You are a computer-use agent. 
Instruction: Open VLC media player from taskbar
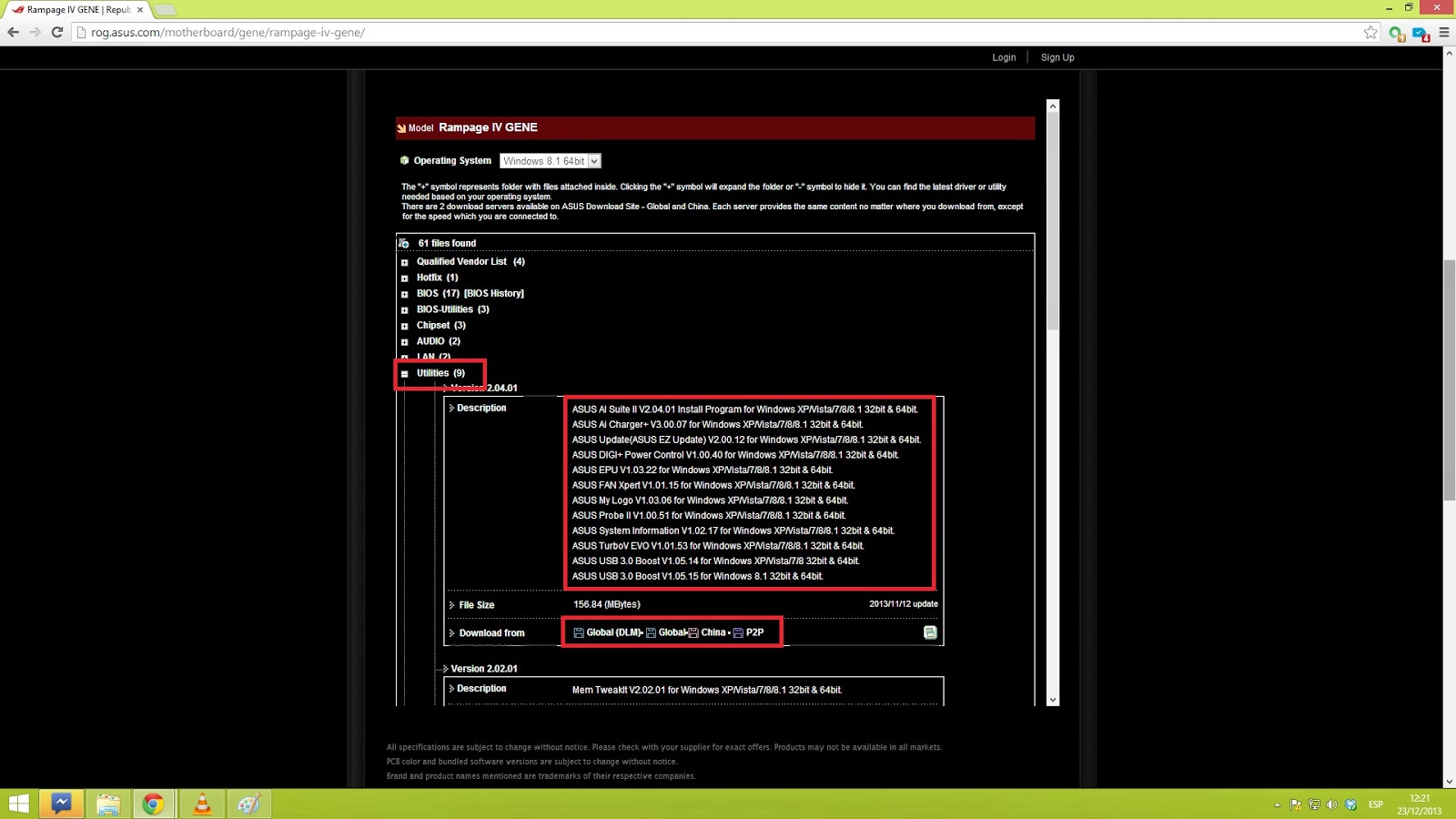point(202,804)
